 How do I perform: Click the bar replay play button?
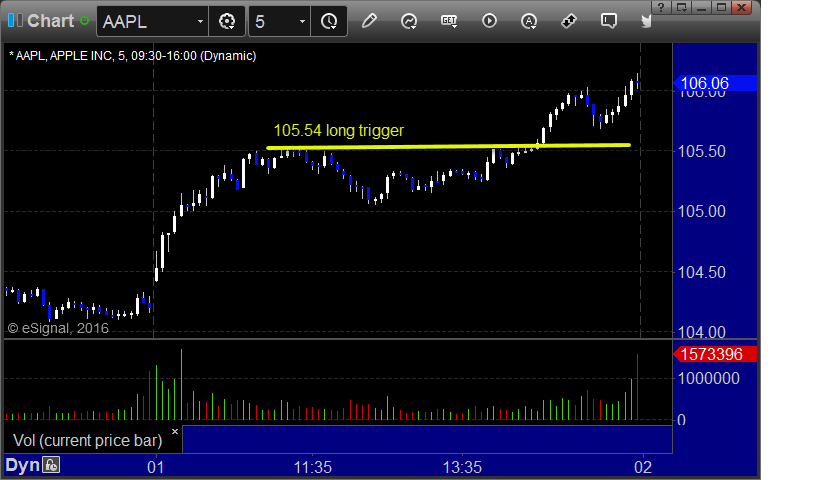(489, 21)
